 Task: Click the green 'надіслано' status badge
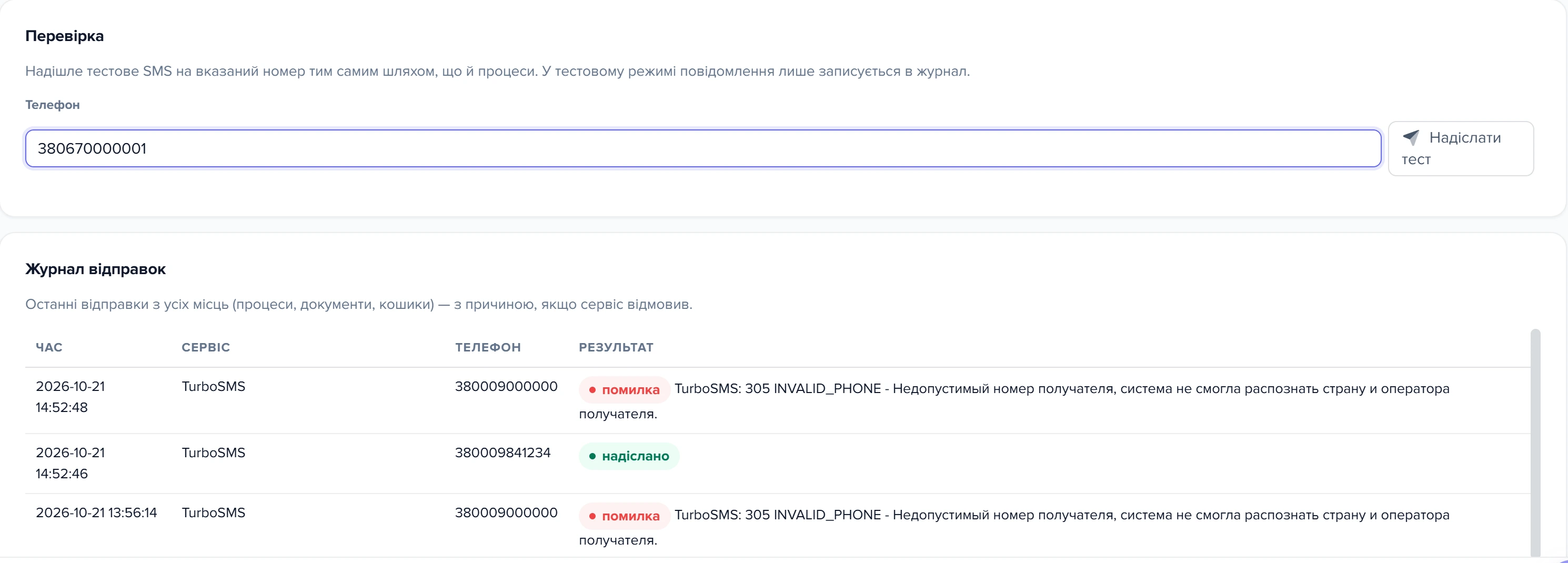[629, 456]
